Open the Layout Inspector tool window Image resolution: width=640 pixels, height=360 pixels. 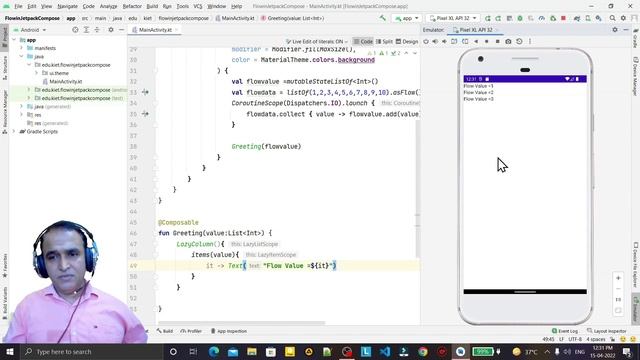(607, 331)
